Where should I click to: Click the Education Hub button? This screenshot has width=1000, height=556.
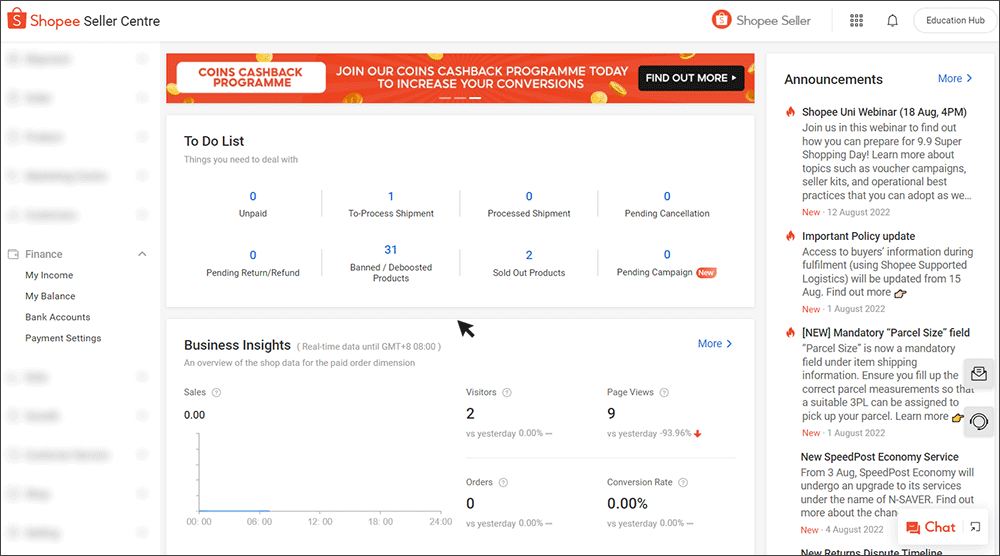tap(955, 21)
